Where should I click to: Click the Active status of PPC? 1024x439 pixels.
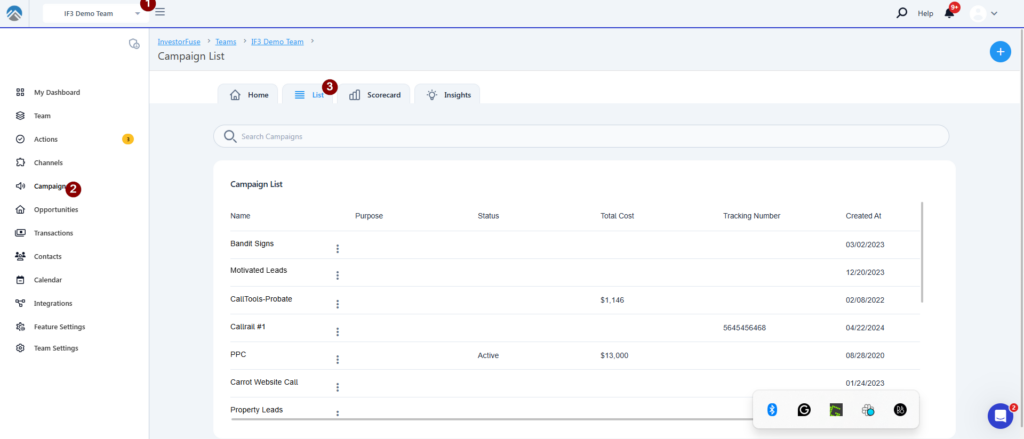tap(488, 355)
